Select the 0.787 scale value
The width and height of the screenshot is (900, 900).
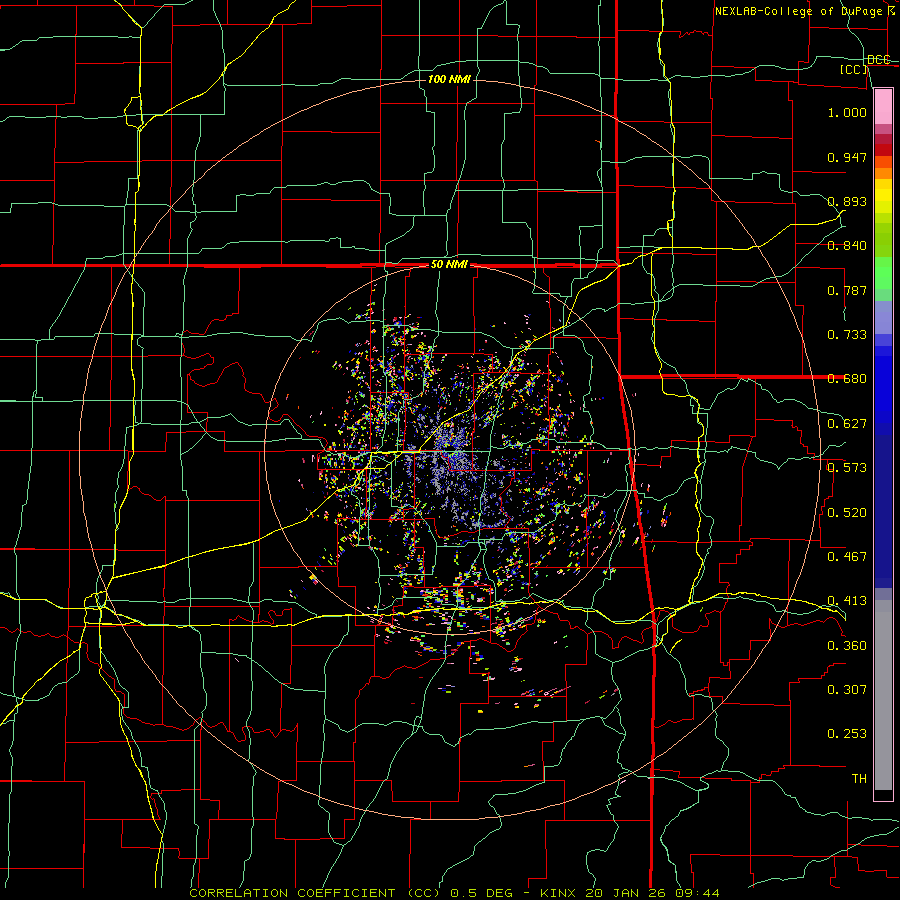click(x=847, y=290)
